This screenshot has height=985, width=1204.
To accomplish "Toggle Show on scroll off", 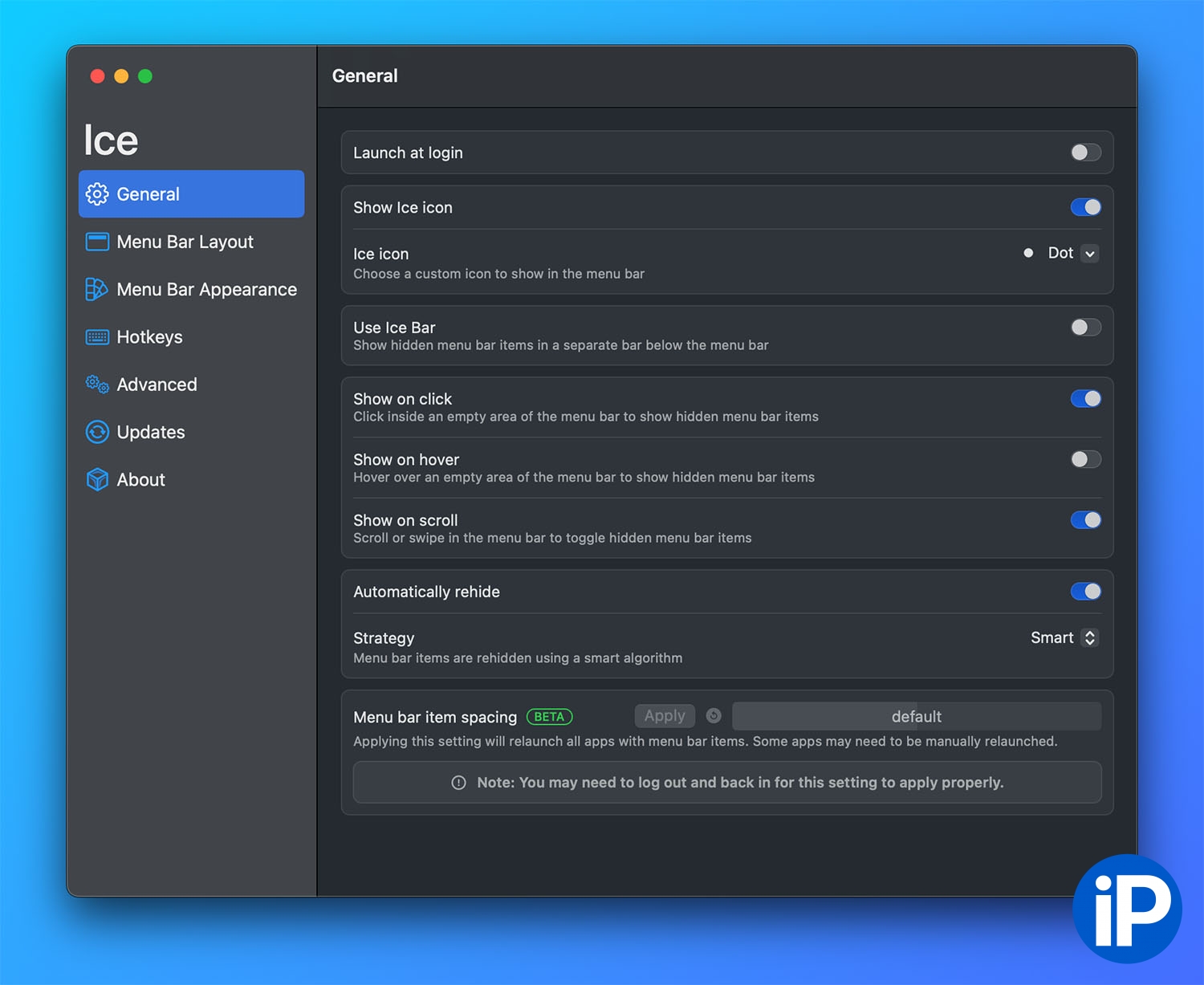I will coord(1086,520).
